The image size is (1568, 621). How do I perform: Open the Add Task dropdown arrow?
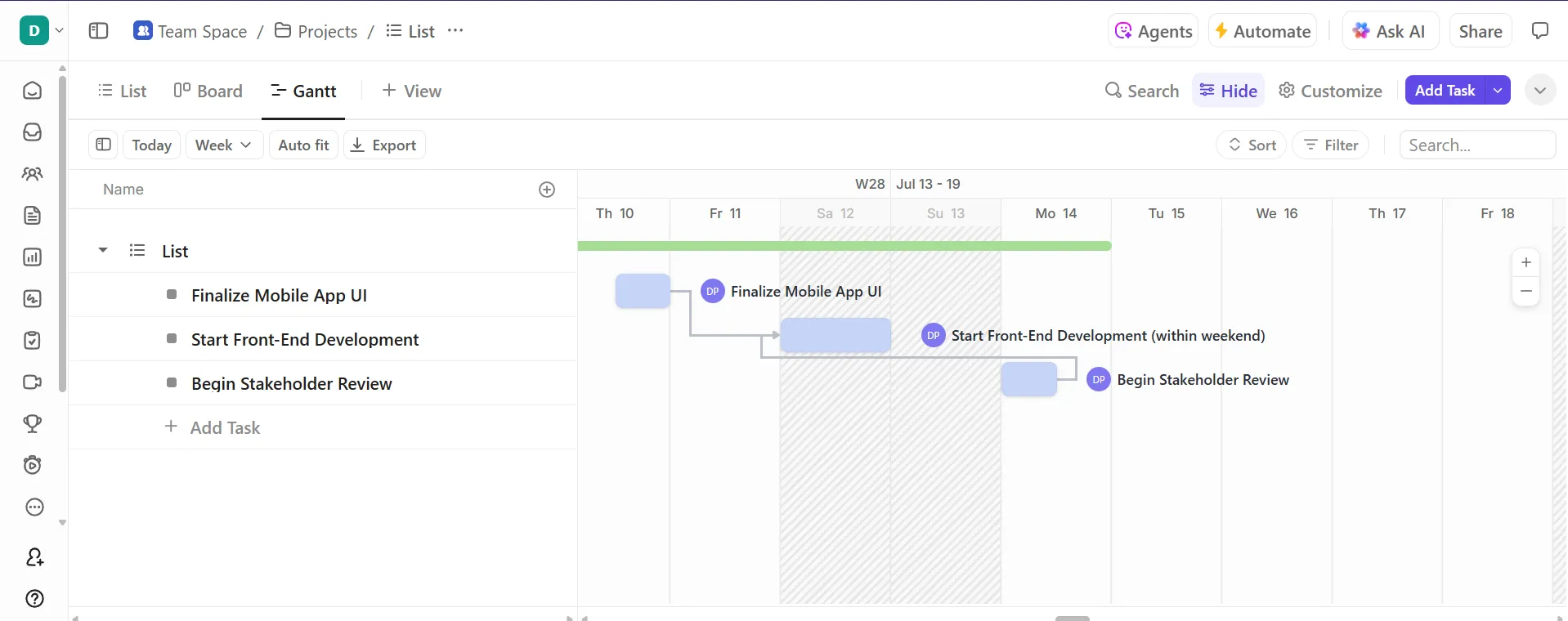1498,91
